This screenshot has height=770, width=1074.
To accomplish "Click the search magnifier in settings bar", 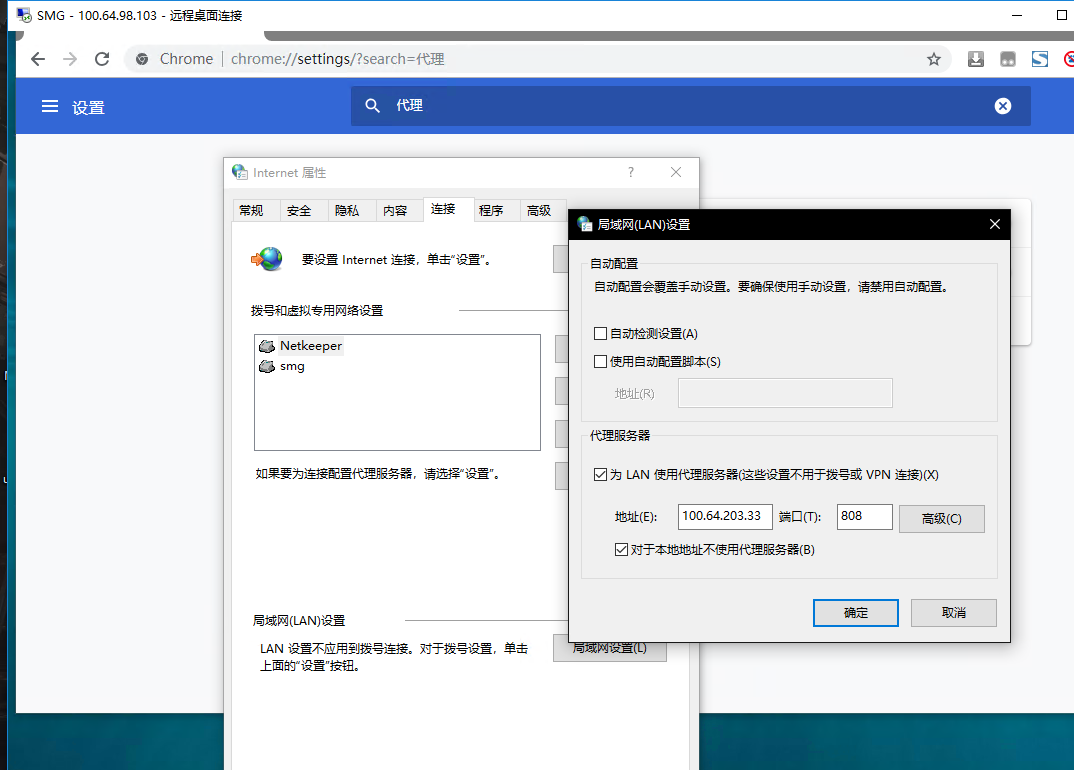I will pyautogui.click(x=372, y=105).
